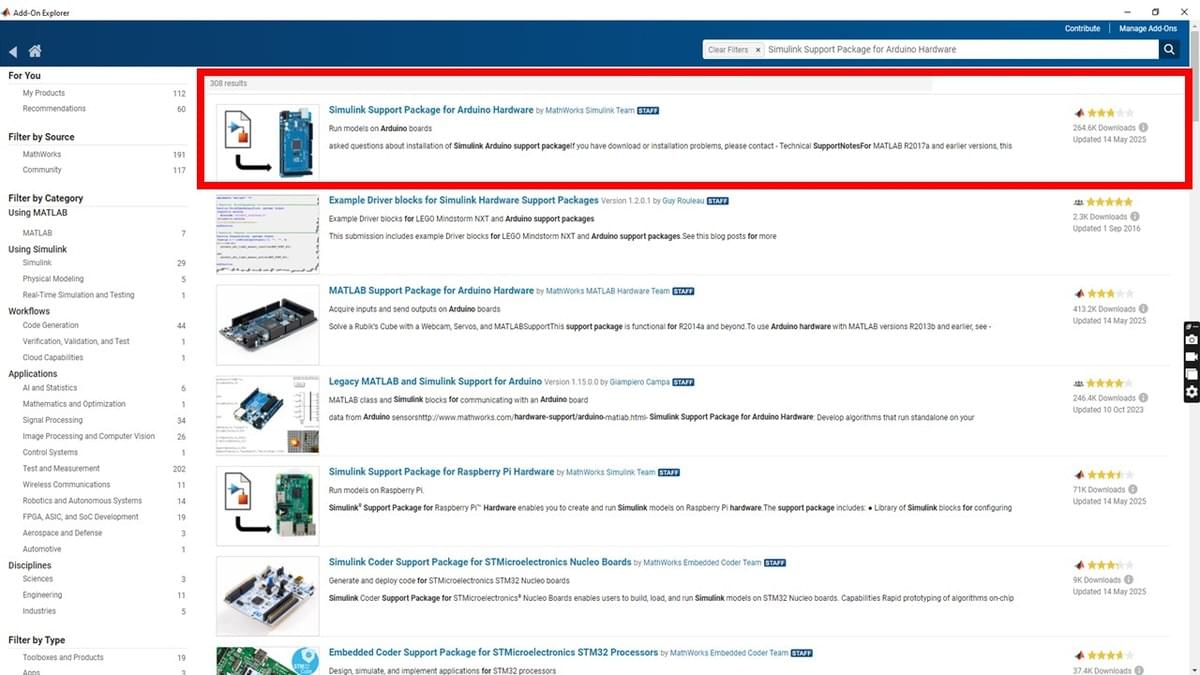
Task: Open thumbnail of Example Driver blocks code
Action: (268, 233)
